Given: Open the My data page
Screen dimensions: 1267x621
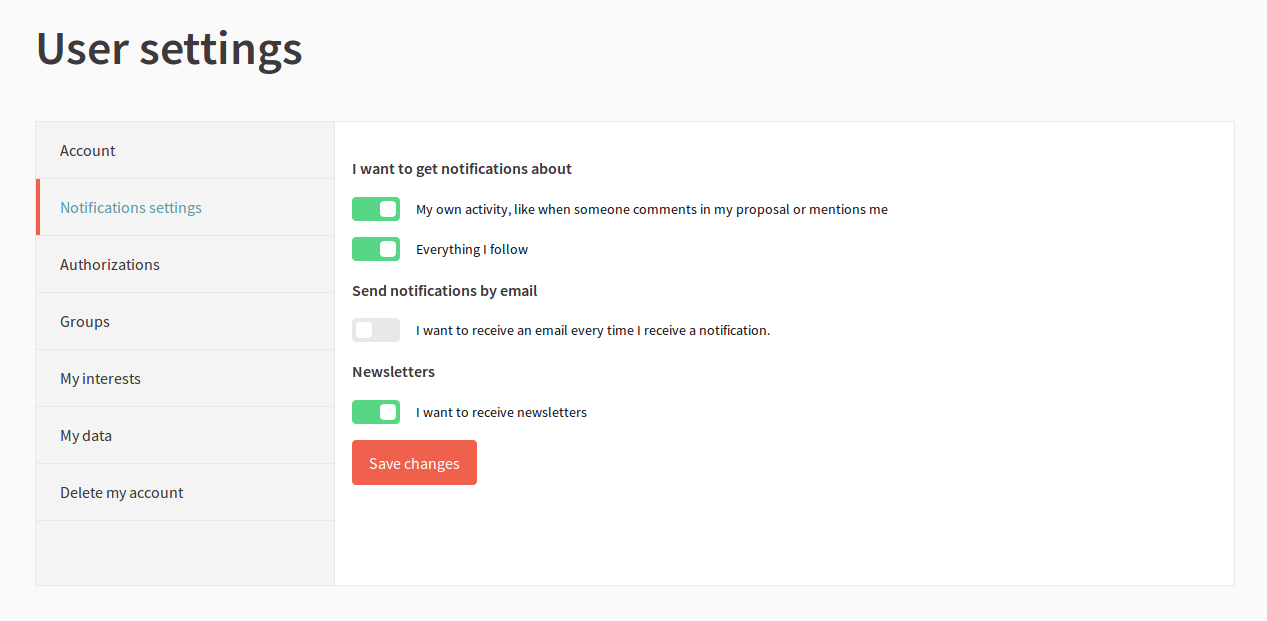Looking at the screenshot, I should click(x=86, y=436).
